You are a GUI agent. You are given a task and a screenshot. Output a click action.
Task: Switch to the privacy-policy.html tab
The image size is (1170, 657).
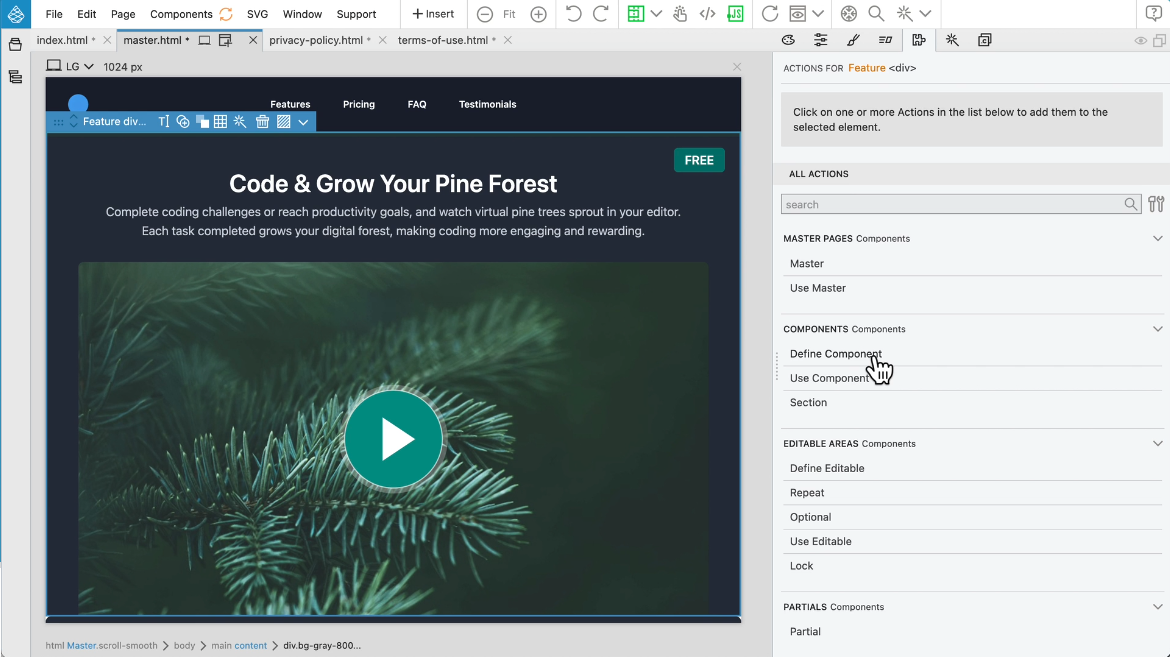pyautogui.click(x=316, y=40)
